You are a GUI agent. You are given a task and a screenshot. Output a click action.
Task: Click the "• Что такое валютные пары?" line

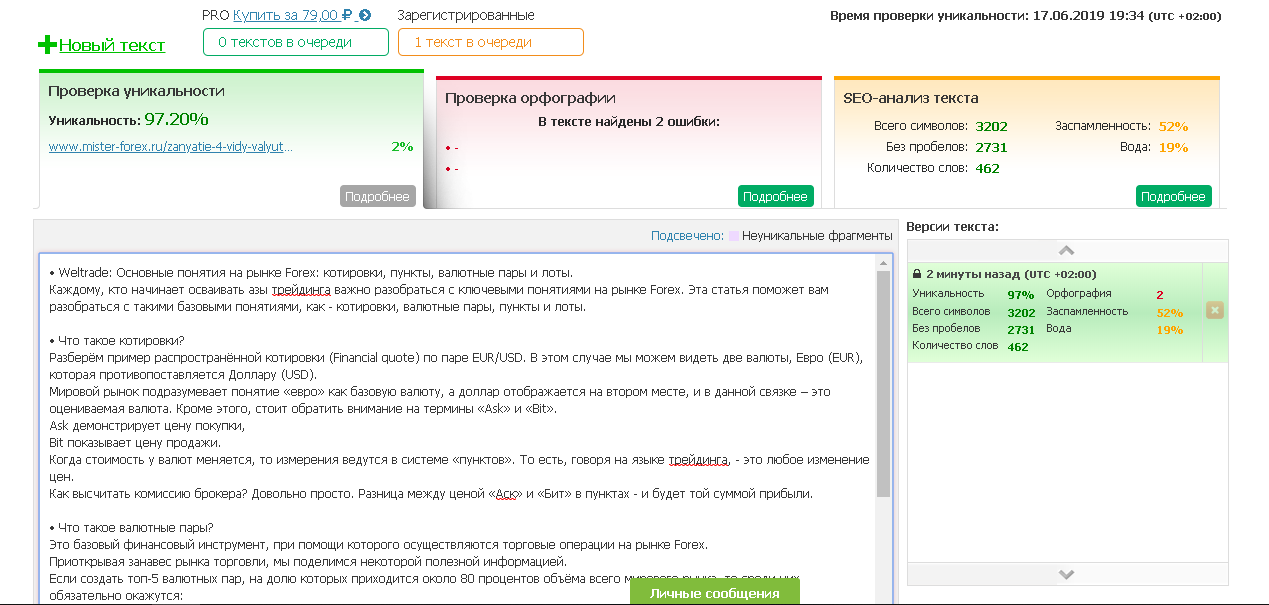coord(131,527)
